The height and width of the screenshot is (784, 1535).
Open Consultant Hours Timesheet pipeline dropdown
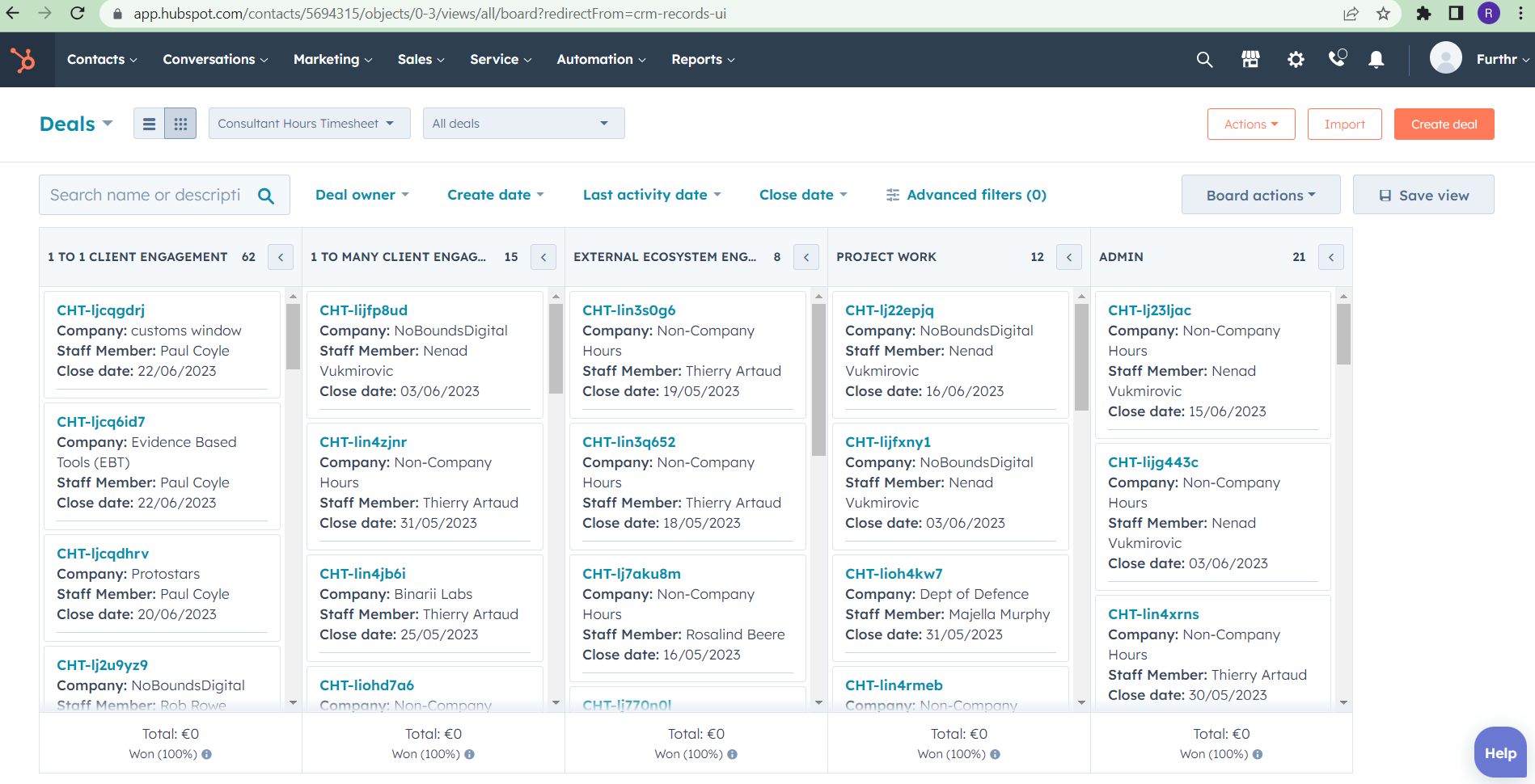click(x=309, y=124)
